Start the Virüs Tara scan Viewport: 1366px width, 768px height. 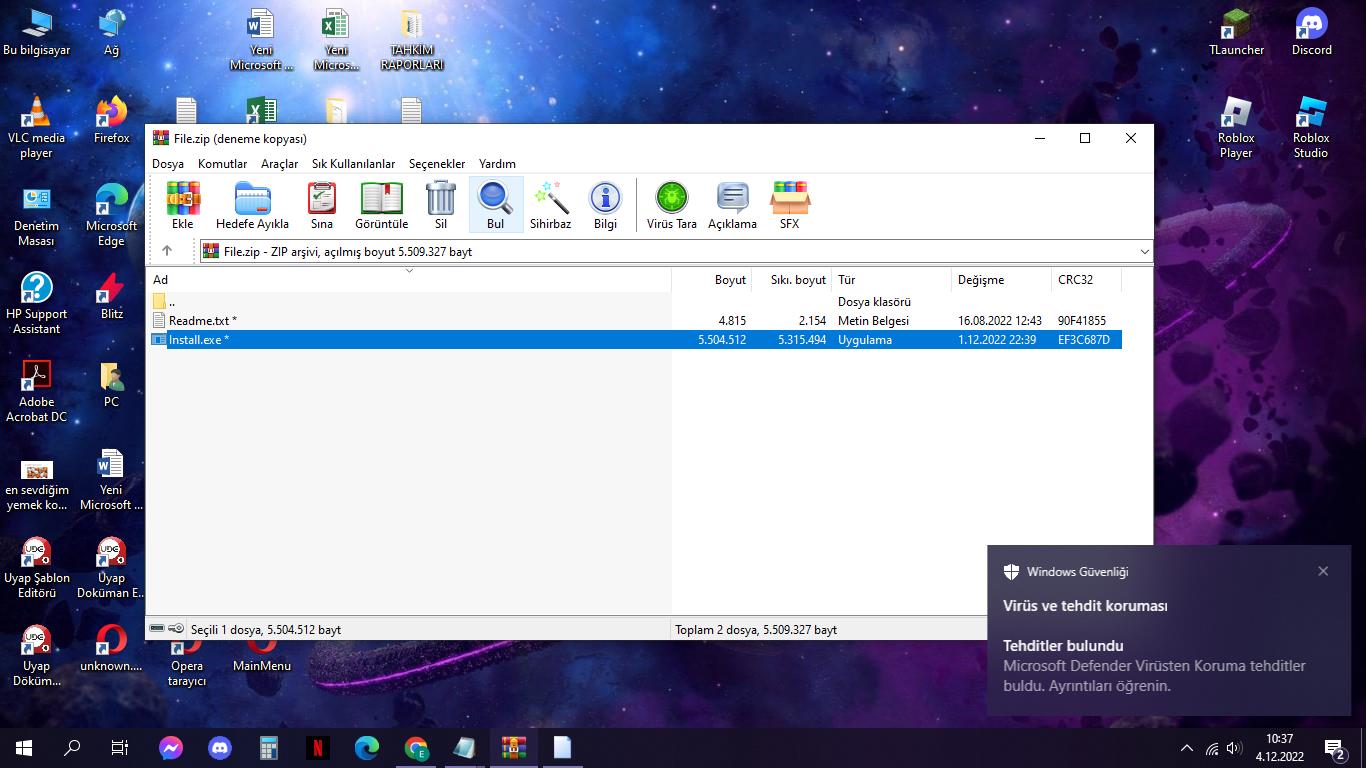671,205
